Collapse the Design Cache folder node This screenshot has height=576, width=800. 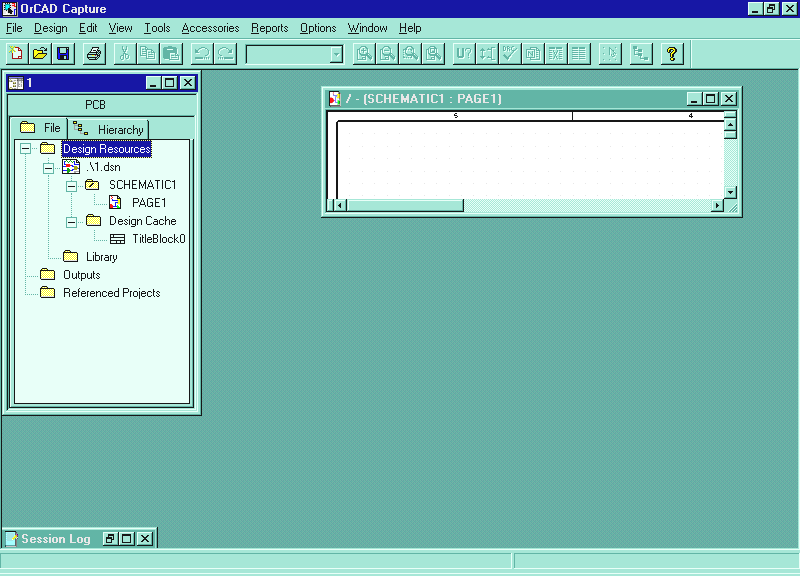71,221
